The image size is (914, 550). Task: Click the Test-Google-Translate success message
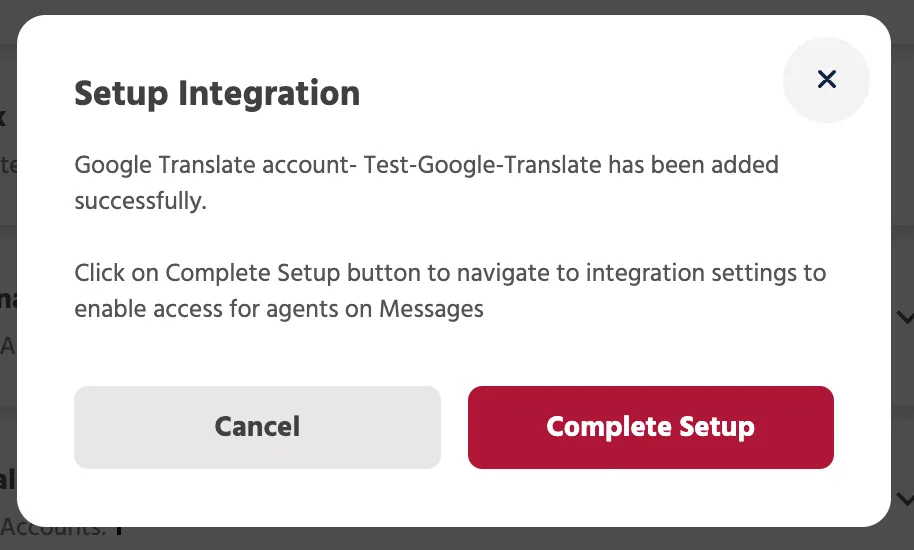click(x=426, y=183)
